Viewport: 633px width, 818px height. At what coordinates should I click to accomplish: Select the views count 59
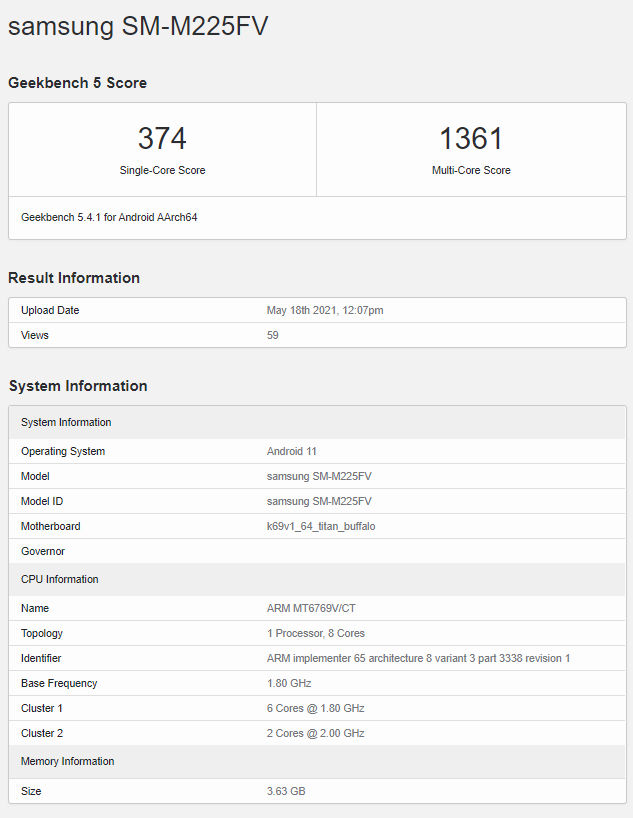272,335
